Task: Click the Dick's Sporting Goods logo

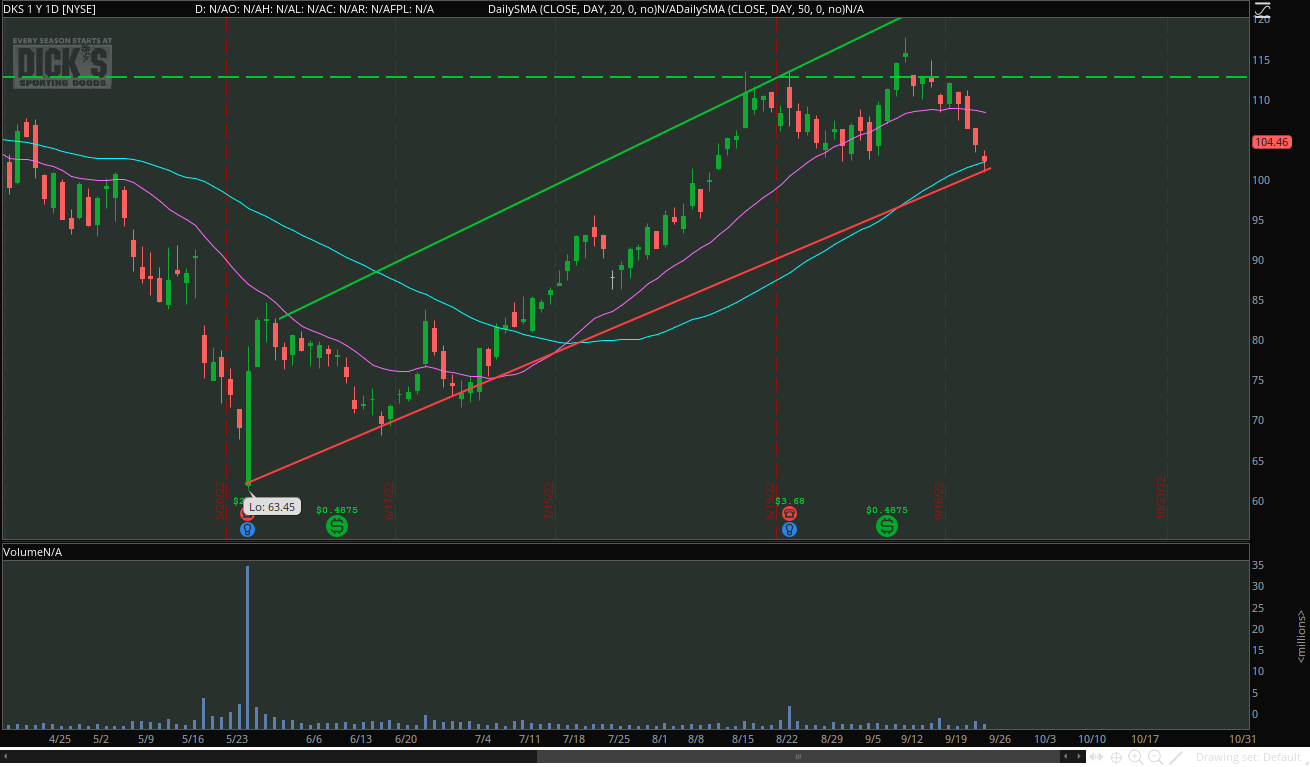Action: click(x=62, y=62)
